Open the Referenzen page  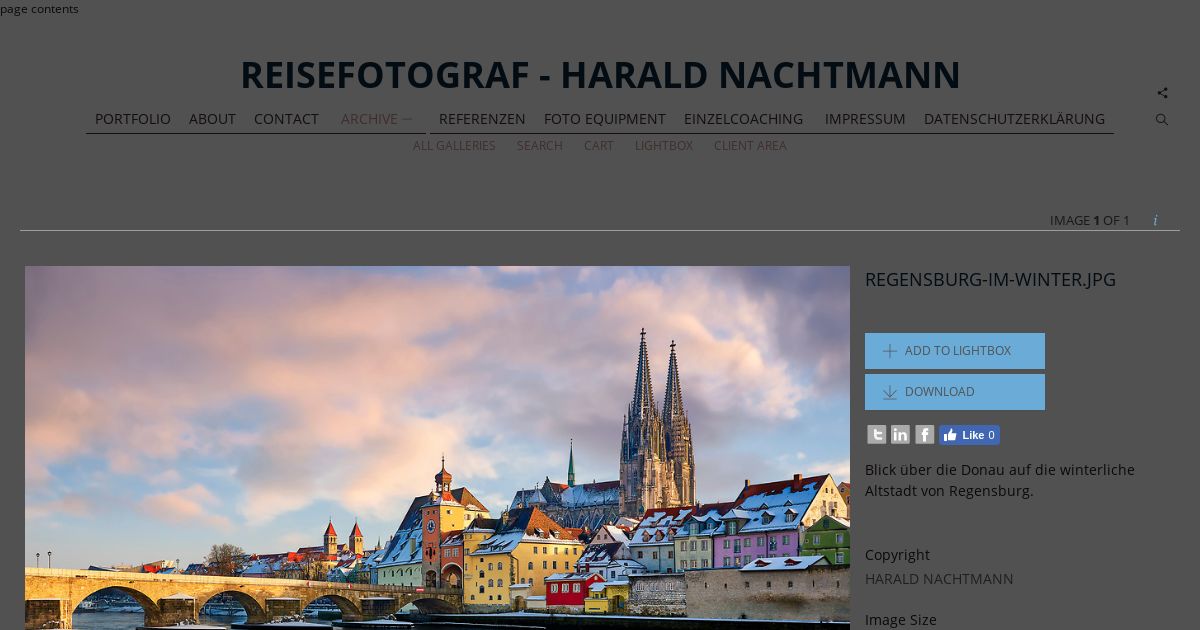pos(482,119)
